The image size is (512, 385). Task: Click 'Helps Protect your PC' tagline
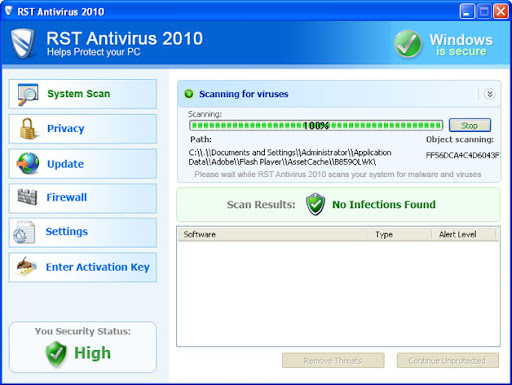[x=94, y=52]
